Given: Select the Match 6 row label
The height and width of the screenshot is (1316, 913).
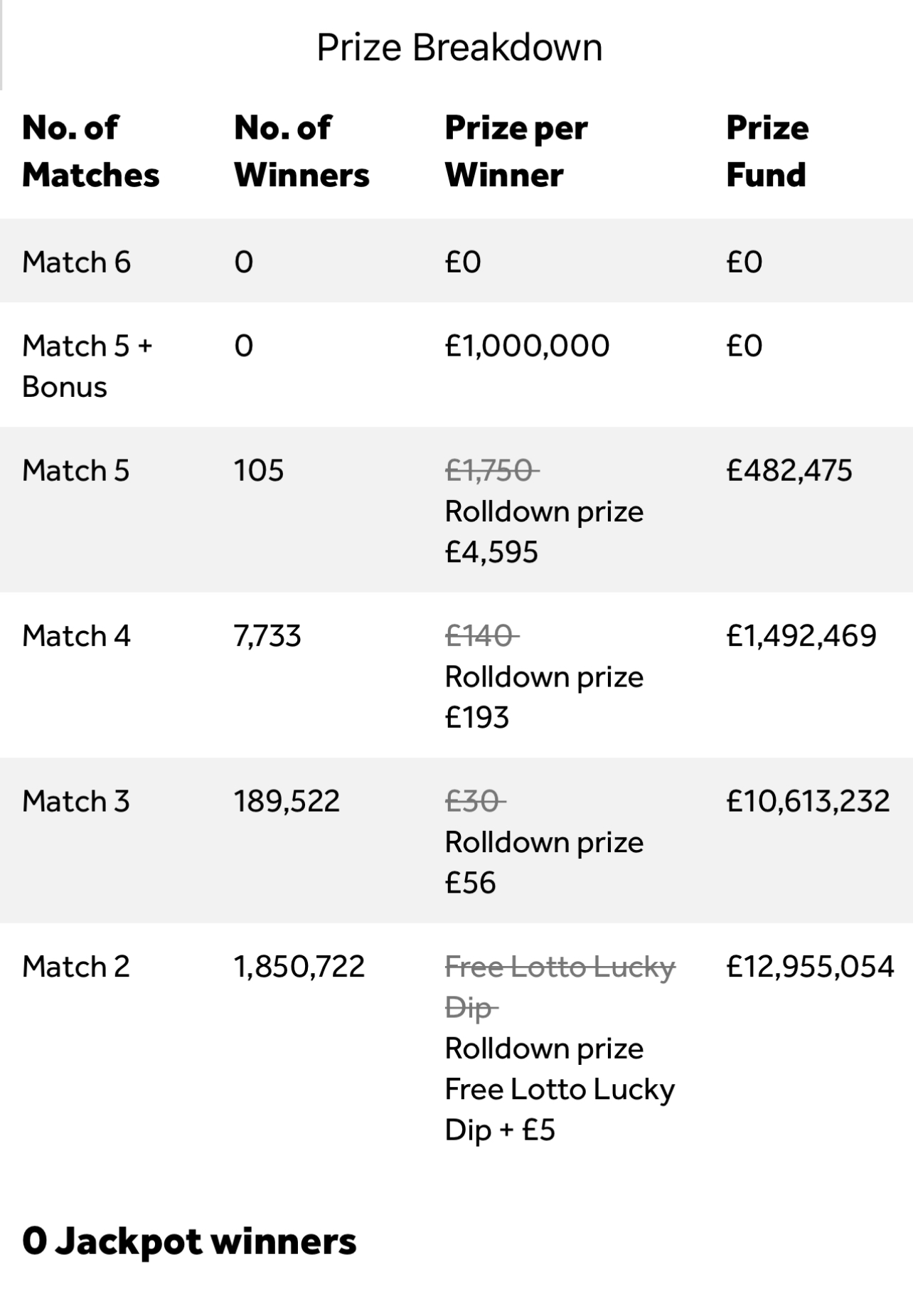Looking at the screenshot, I should [x=77, y=262].
